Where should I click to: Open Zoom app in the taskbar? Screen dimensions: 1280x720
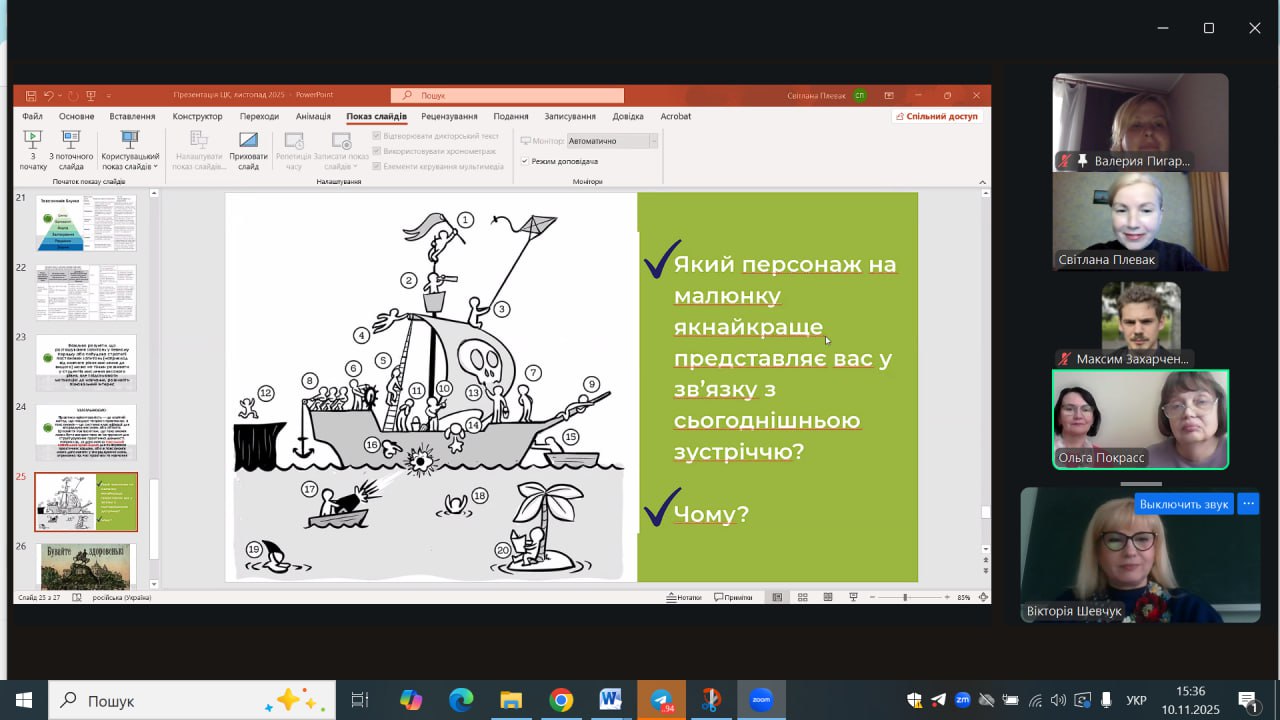[x=761, y=700]
